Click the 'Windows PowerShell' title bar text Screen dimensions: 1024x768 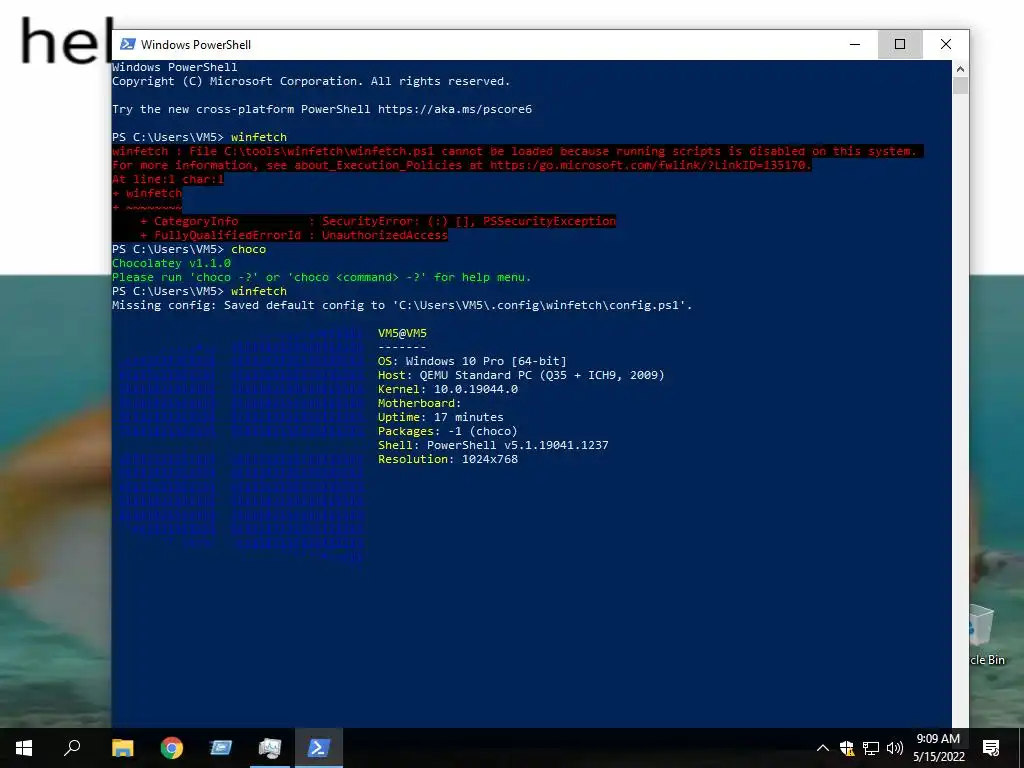(x=196, y=44)
